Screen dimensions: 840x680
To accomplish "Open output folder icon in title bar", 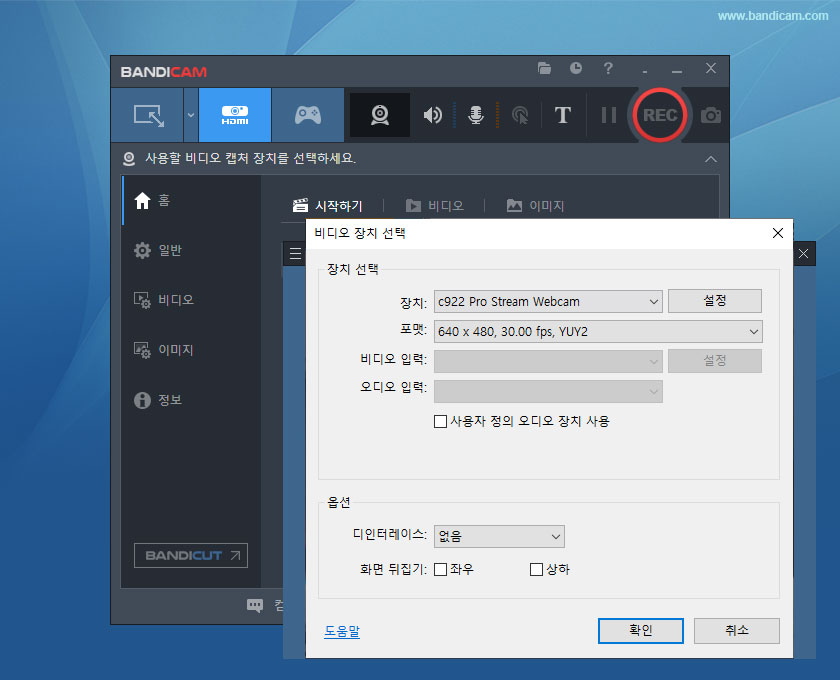I will pyautogui.click(x=544, y=68).
